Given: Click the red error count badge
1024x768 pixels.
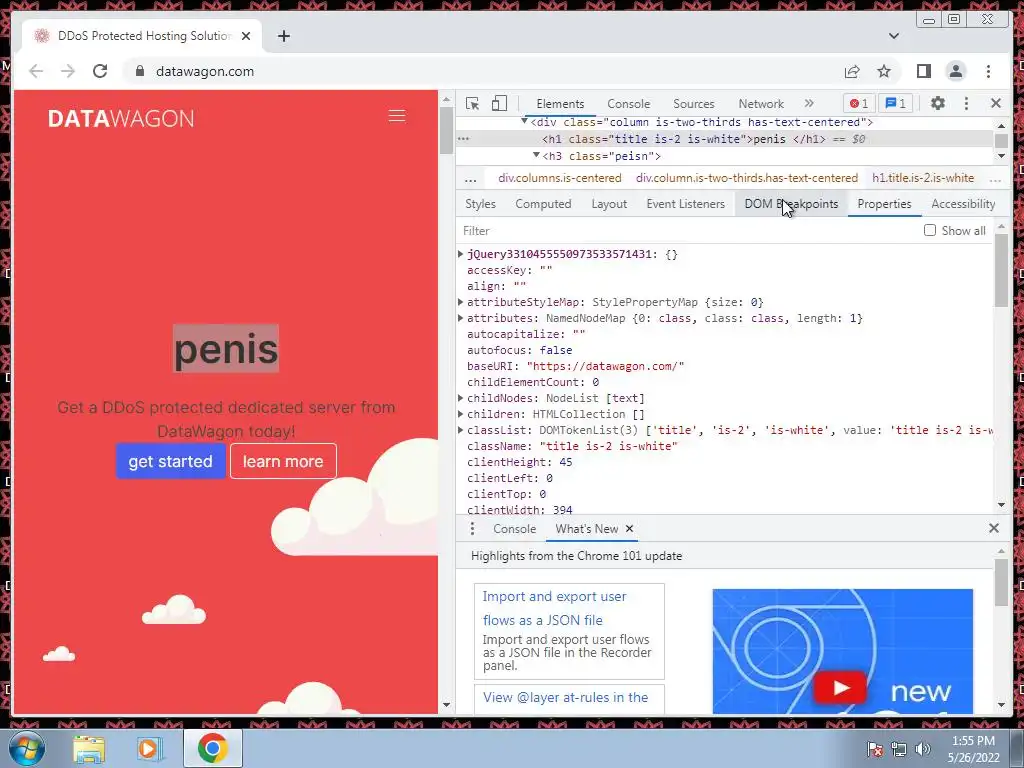Looking at the screenshot, I should [859, 103].
